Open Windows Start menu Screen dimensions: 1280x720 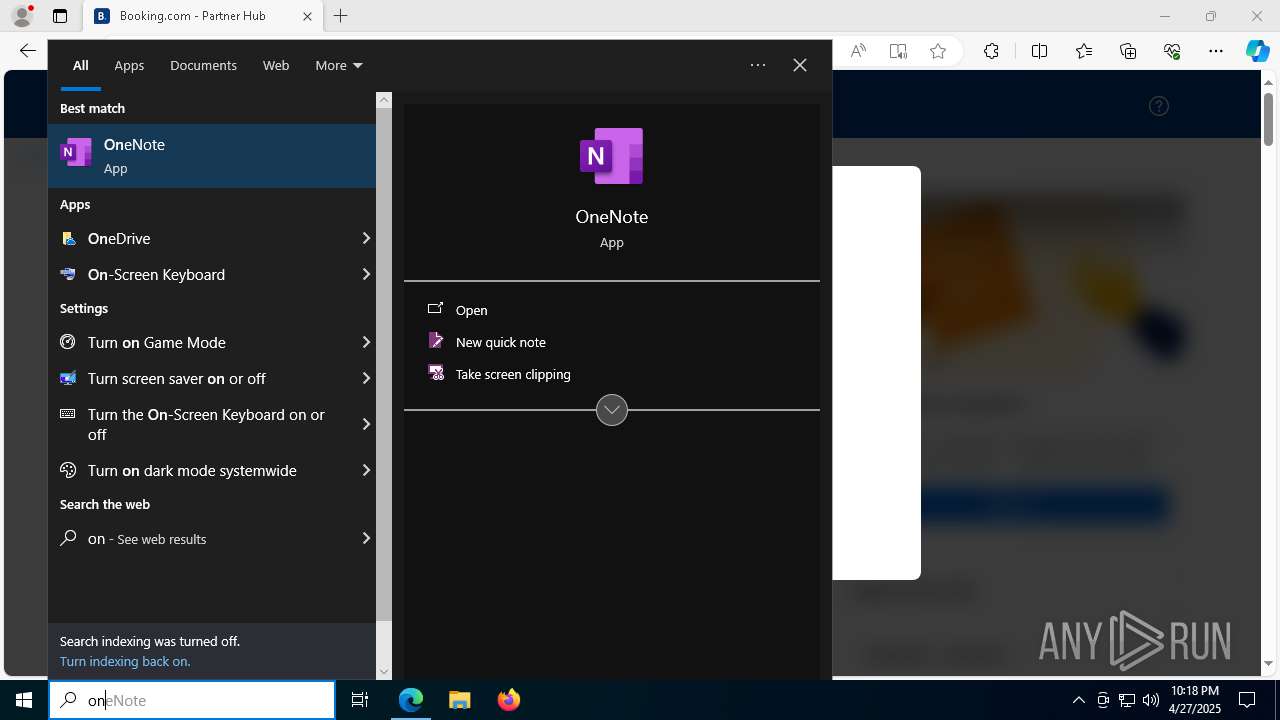point(24,700)
